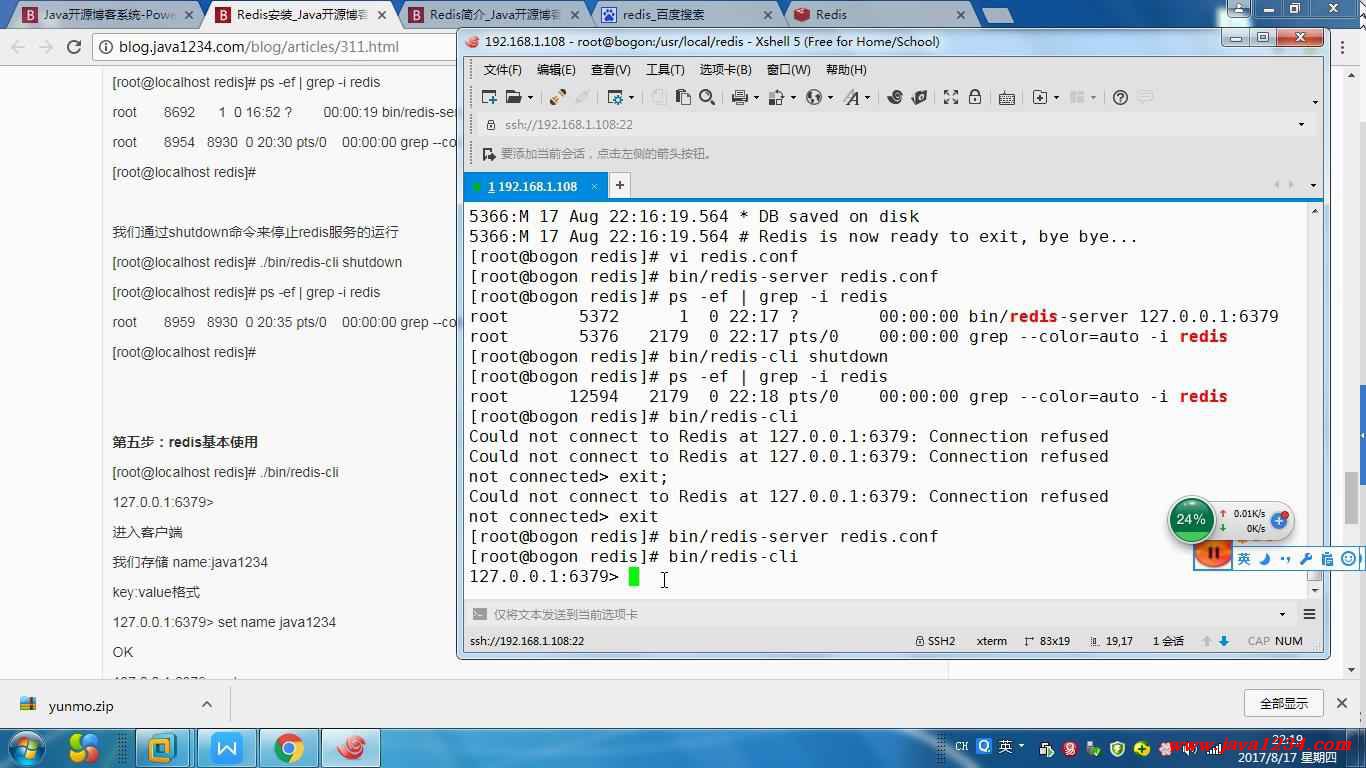The width and height of the screenshot is (1366, 768).
Task: Expand yunmo.zip download options chevron
Action: click(207, 705)
